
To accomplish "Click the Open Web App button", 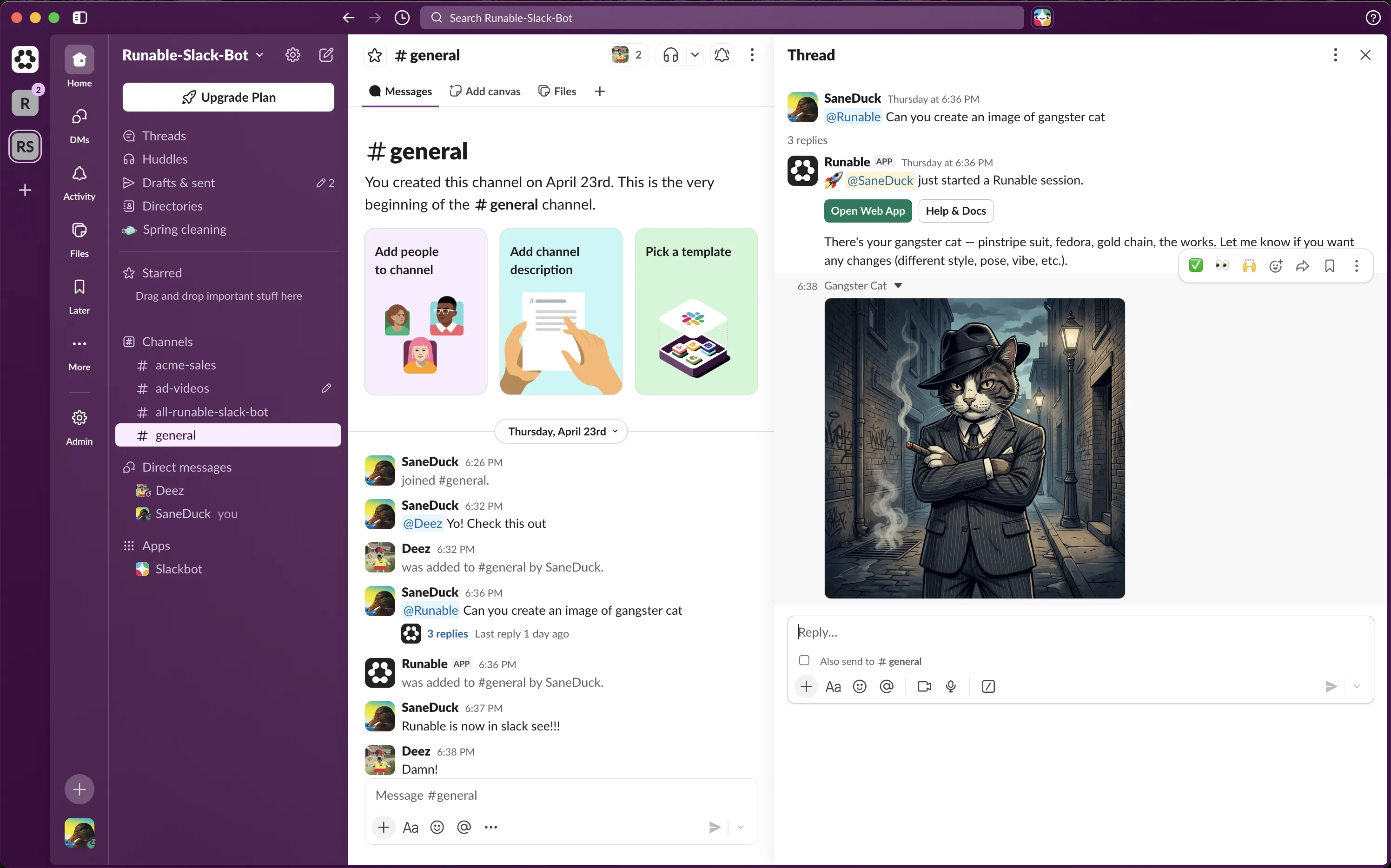I will 868,210.
